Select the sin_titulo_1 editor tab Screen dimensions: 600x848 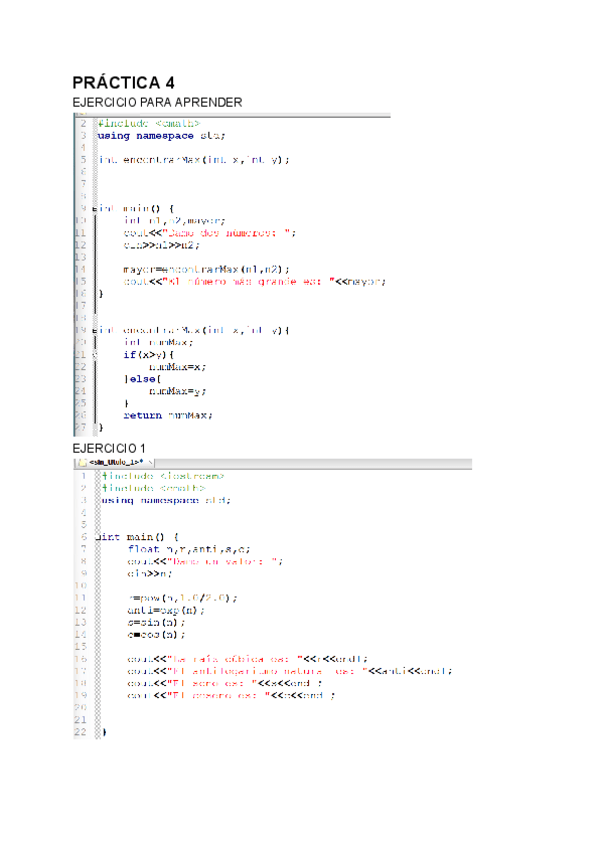point(115,462)
